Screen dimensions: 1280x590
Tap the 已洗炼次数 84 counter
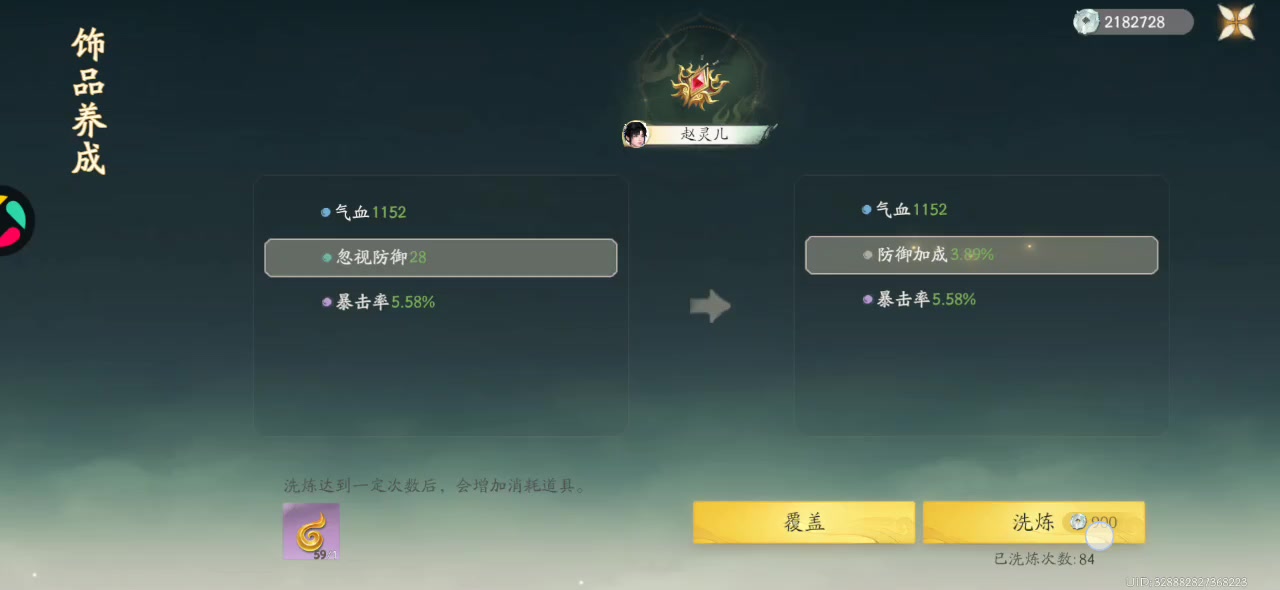click(1044, 559)
